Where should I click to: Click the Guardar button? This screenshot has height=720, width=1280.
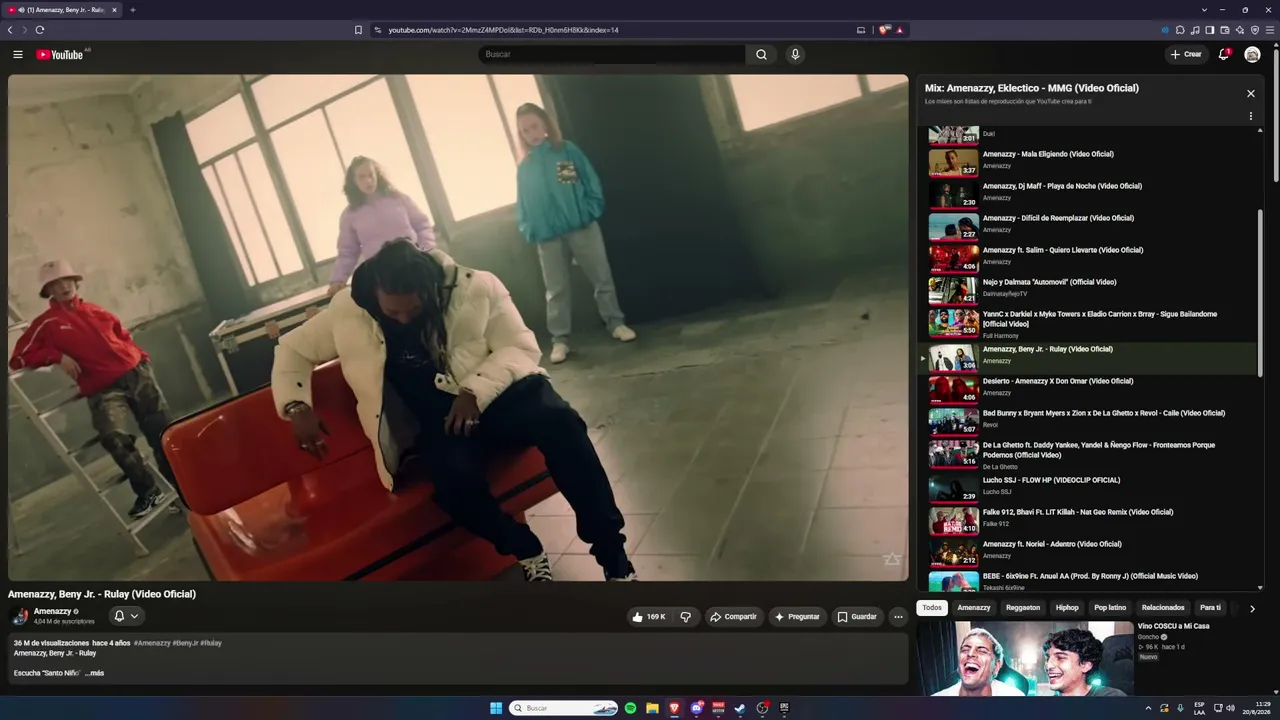coord(857,617)
